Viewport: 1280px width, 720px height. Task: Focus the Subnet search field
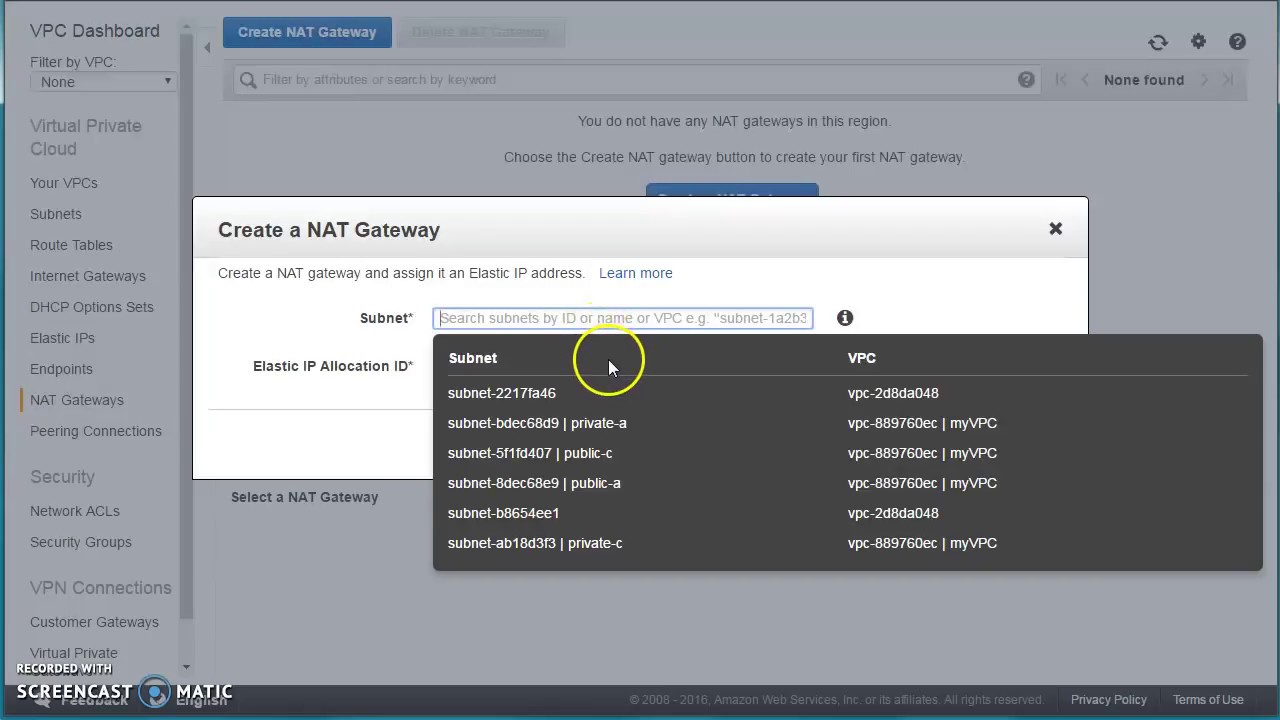tap(623, 318)
